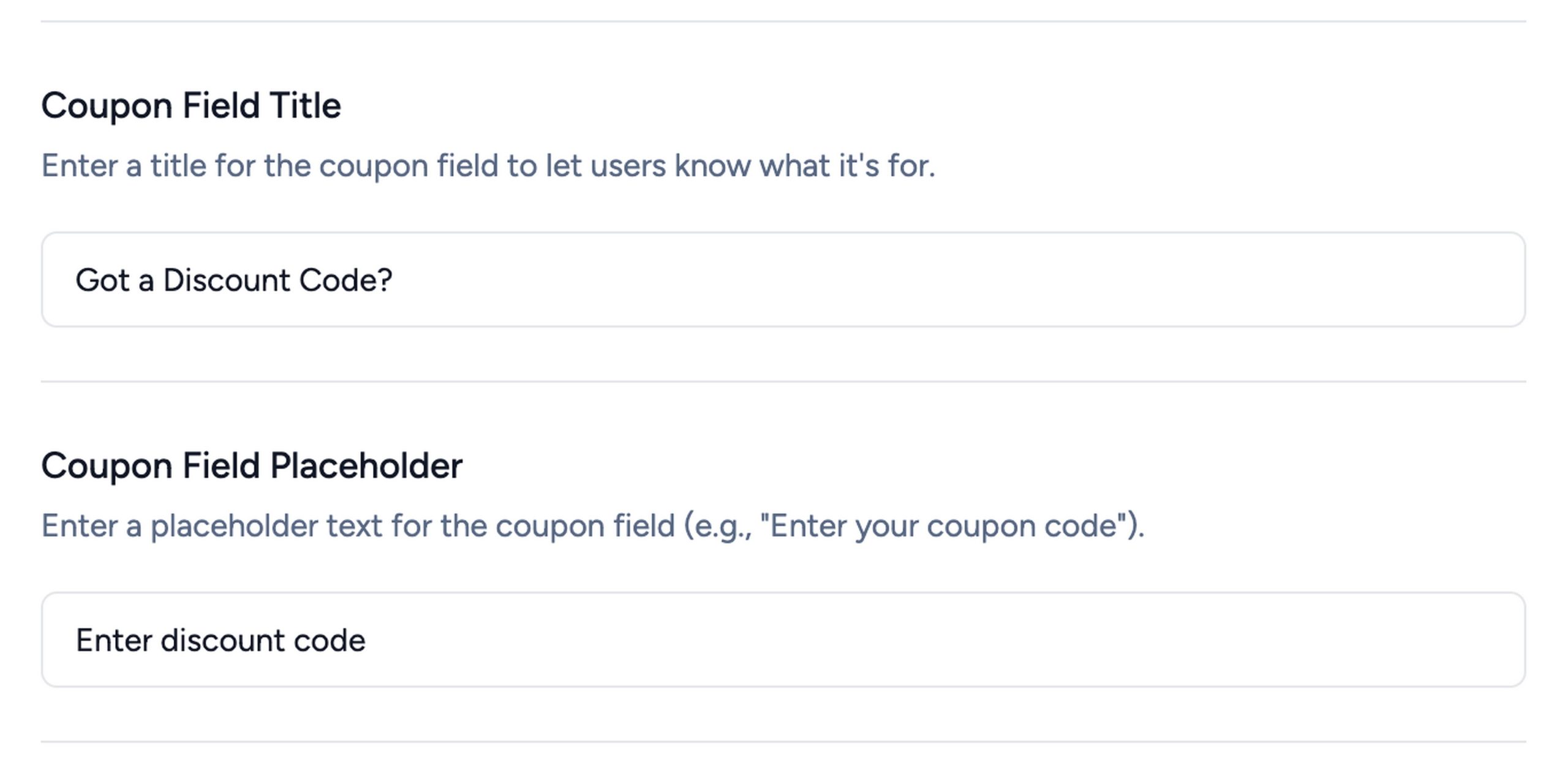Click divider line between the two sections

tap(783, 382)
